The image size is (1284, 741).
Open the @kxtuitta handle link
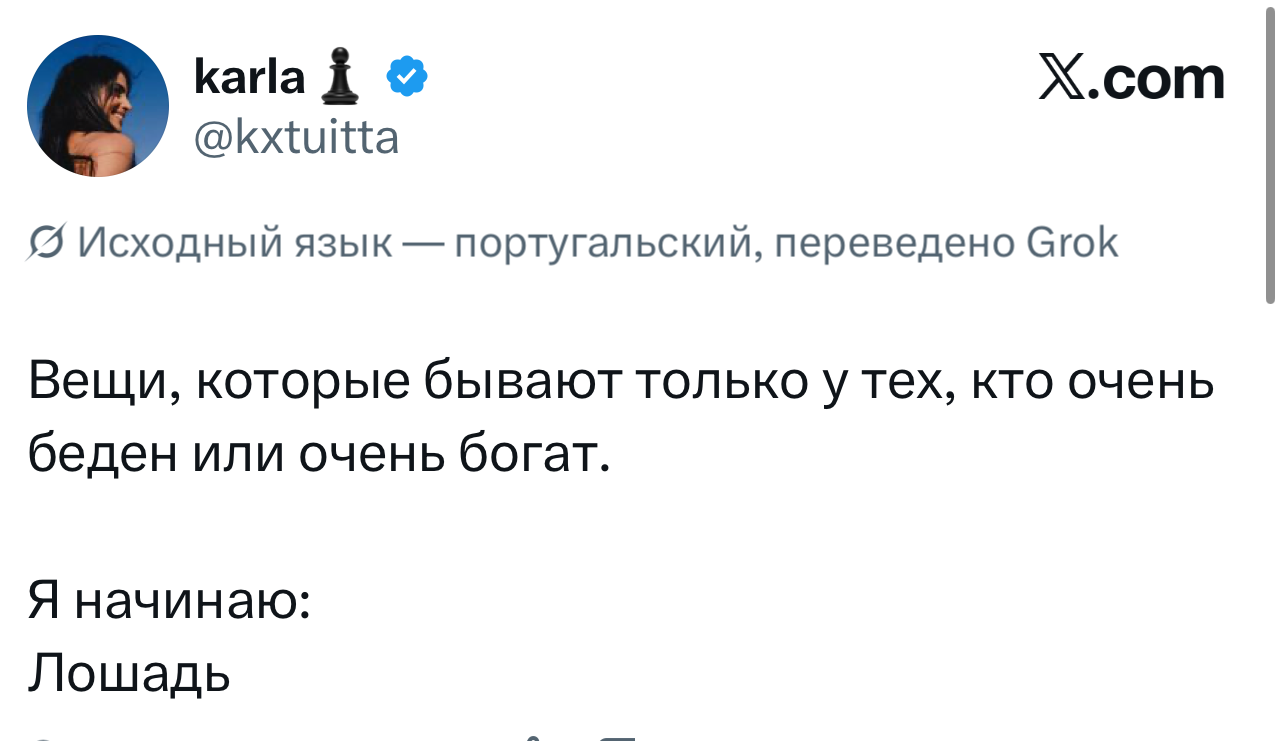tap(296, 136)
